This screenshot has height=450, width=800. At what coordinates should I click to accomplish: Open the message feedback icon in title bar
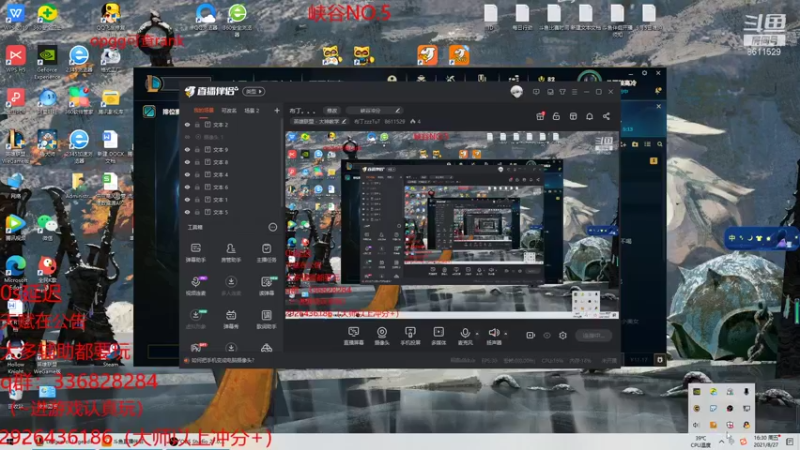[x=536, y=92]
